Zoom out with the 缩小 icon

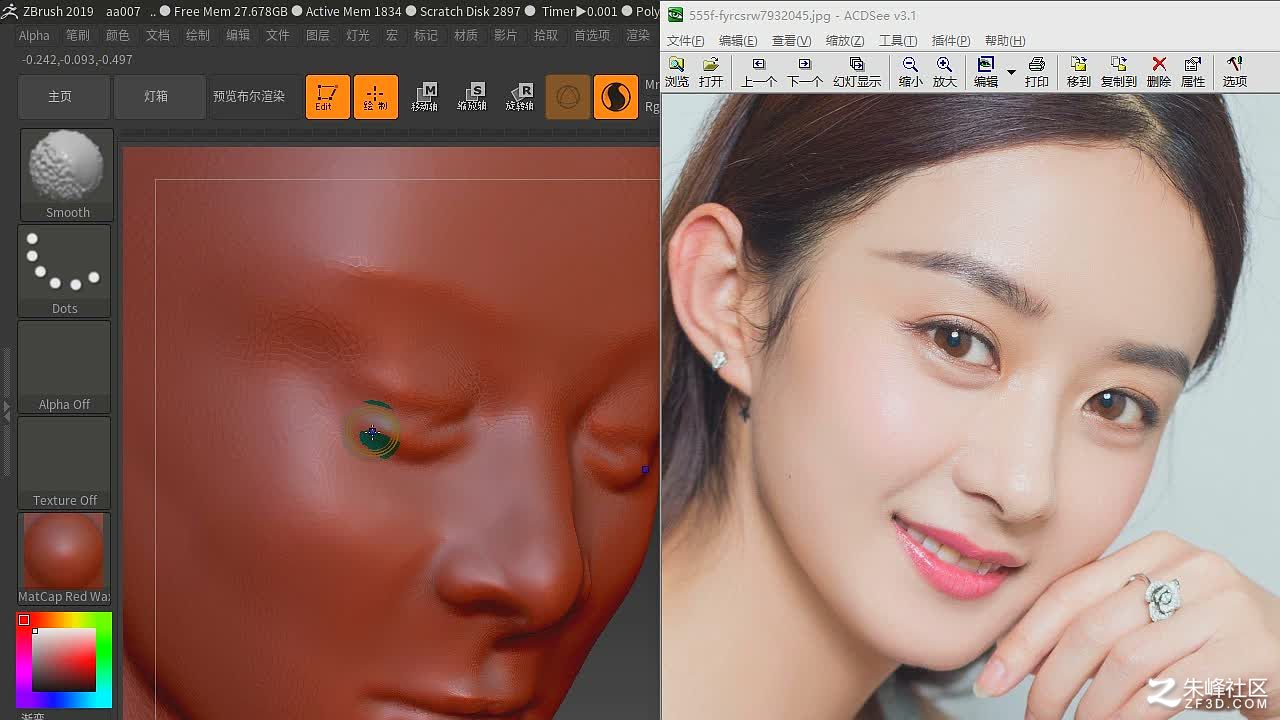tap(910, 73)
